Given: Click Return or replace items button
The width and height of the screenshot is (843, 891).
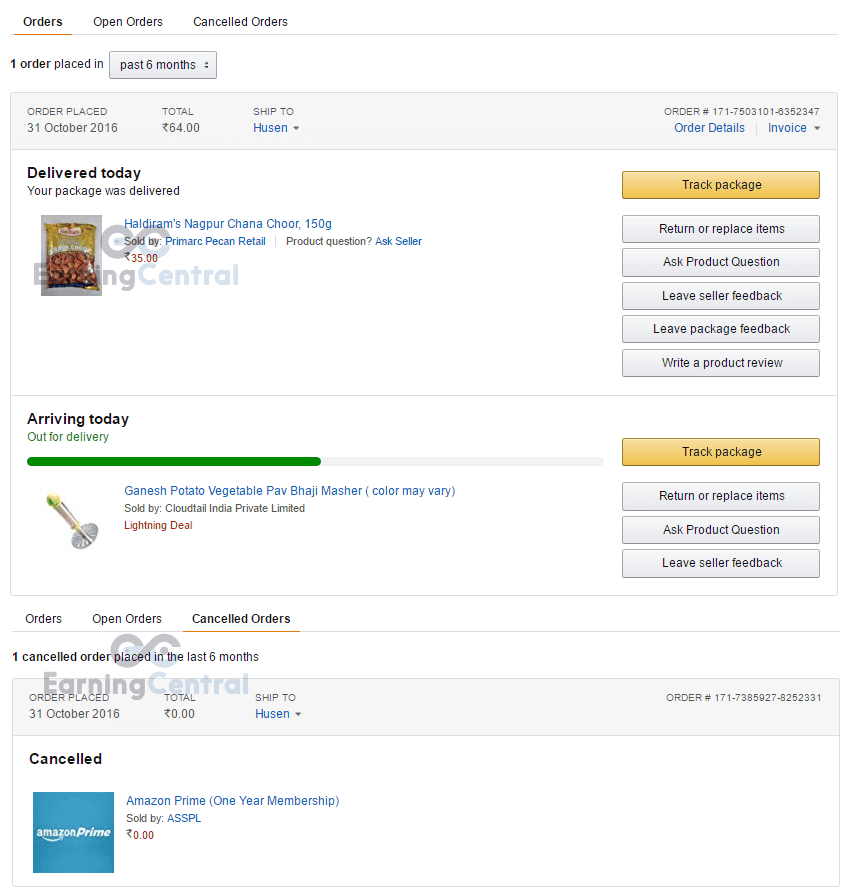Looking at the screenshot, I should (720, 229).
